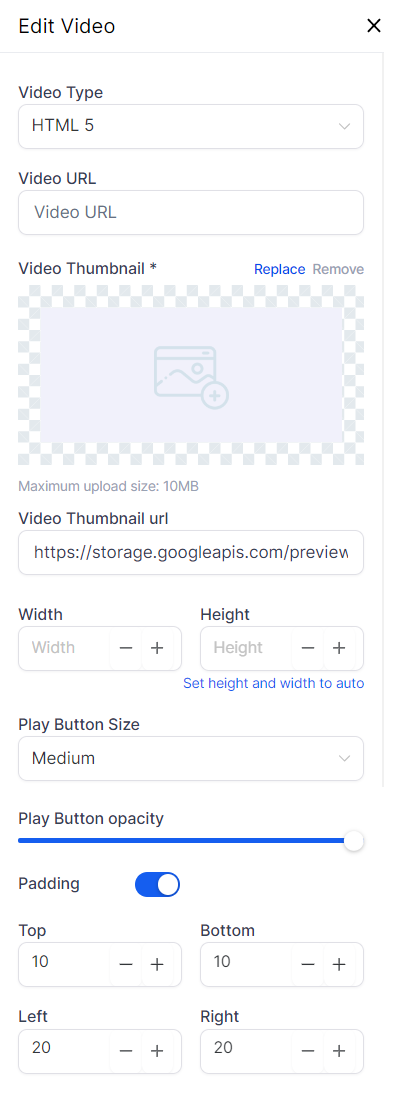Increase Left padding with plus icon
The height and width of the screenshot is (1105, 414).
157,1051
